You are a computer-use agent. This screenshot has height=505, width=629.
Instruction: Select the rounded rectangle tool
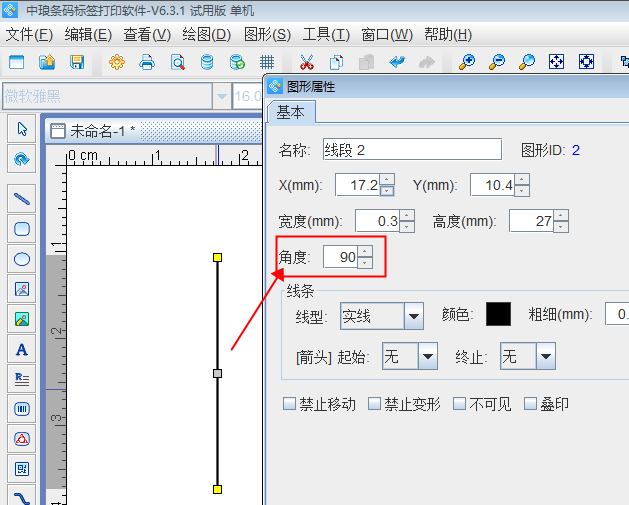[x=22, y=228]
